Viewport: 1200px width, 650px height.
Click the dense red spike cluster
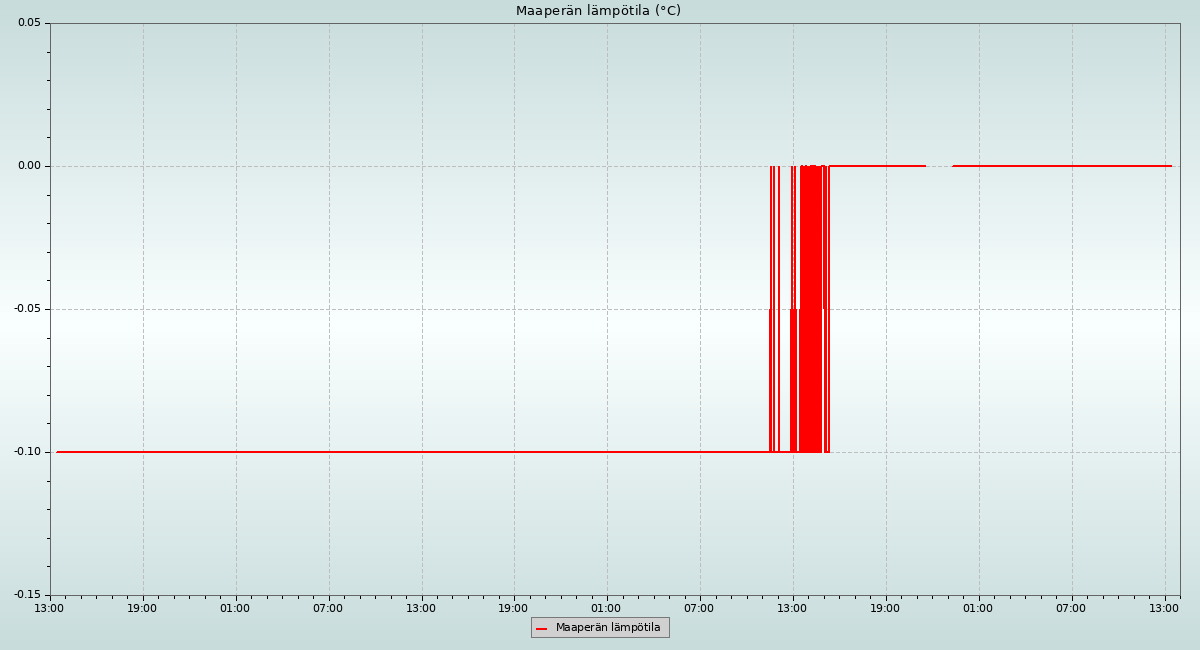pos(811,310)
